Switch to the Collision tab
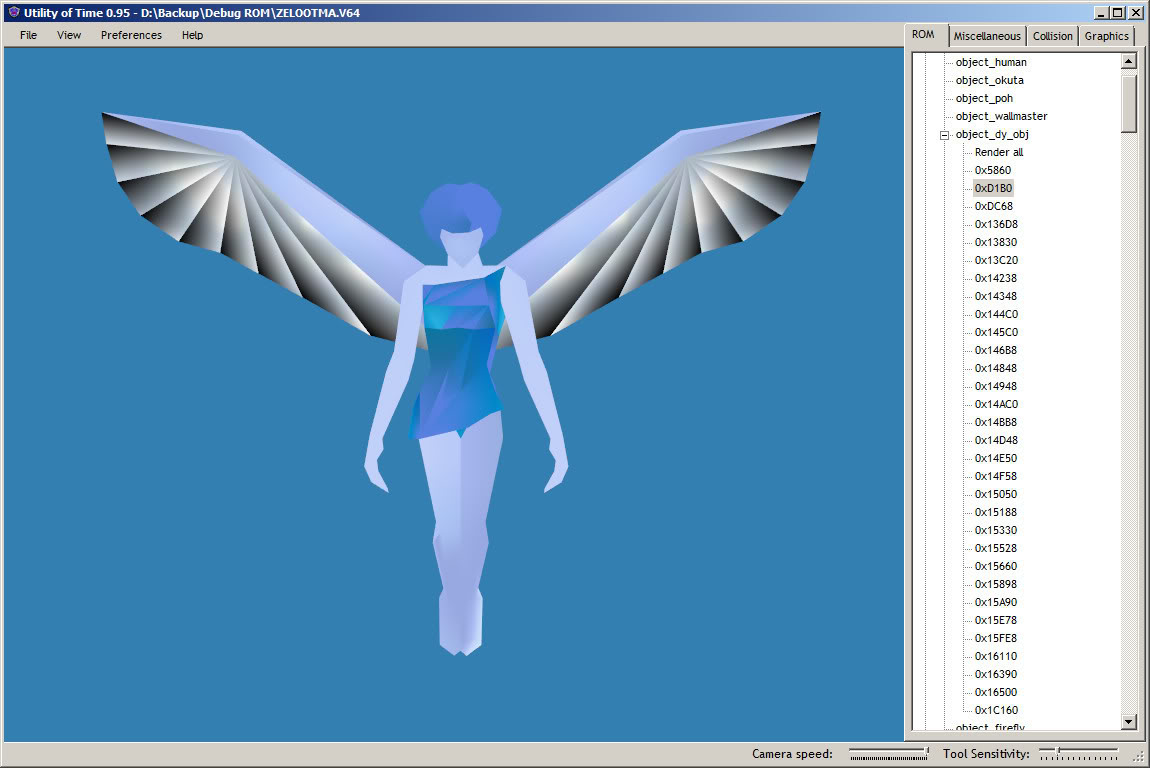Image resolution: width=1150 pixels, height=768 pixels. [x=1052, y=36]
